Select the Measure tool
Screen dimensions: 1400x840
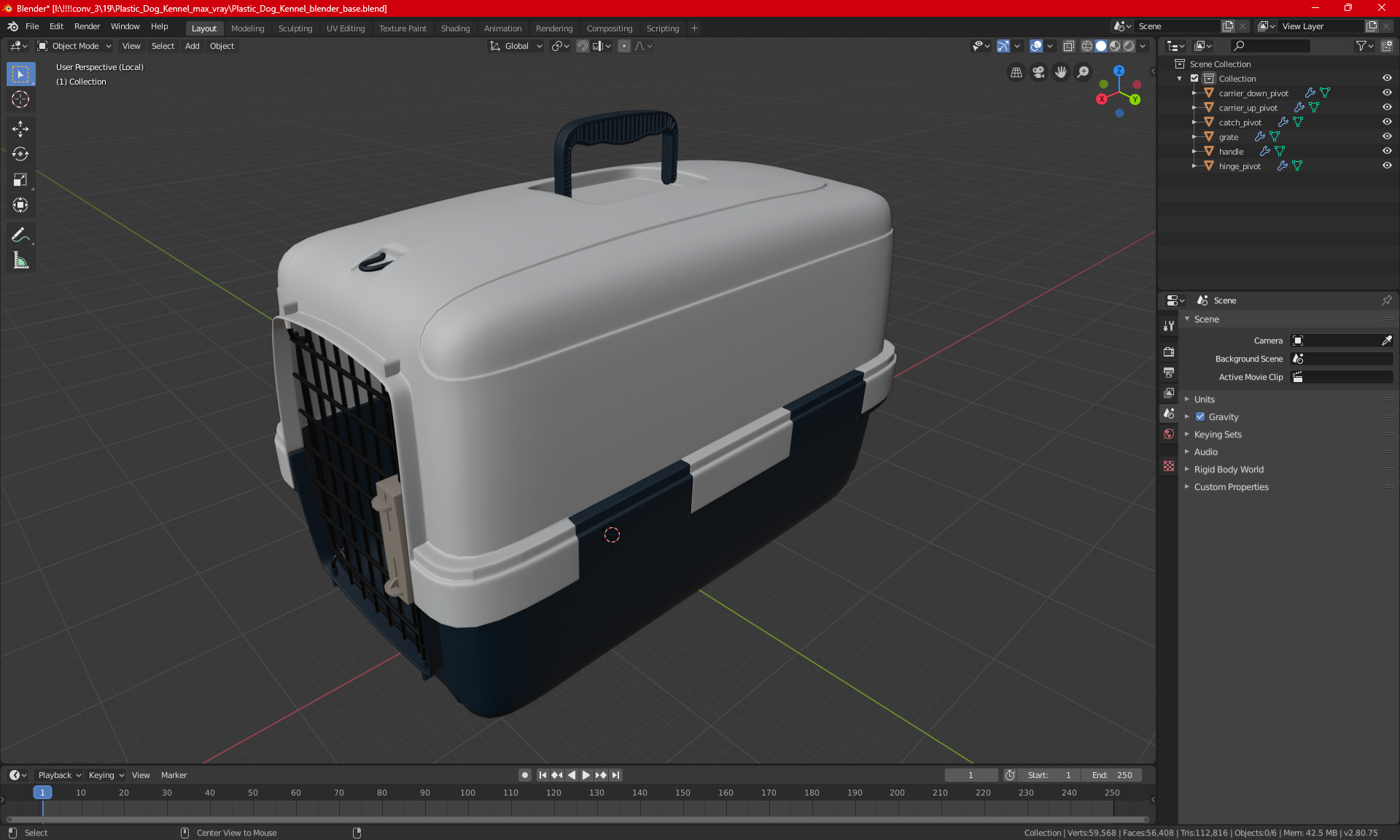(x=20, y=260)
